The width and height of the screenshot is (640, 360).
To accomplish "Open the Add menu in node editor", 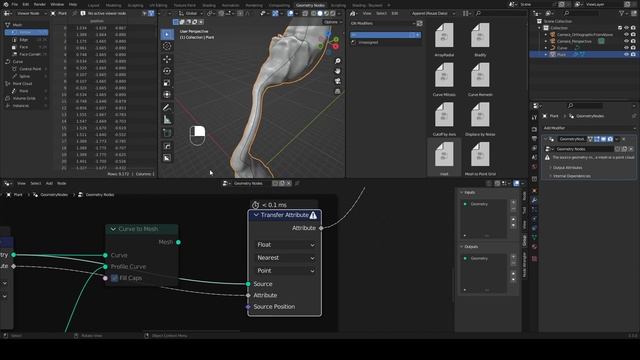I will 49,184.
